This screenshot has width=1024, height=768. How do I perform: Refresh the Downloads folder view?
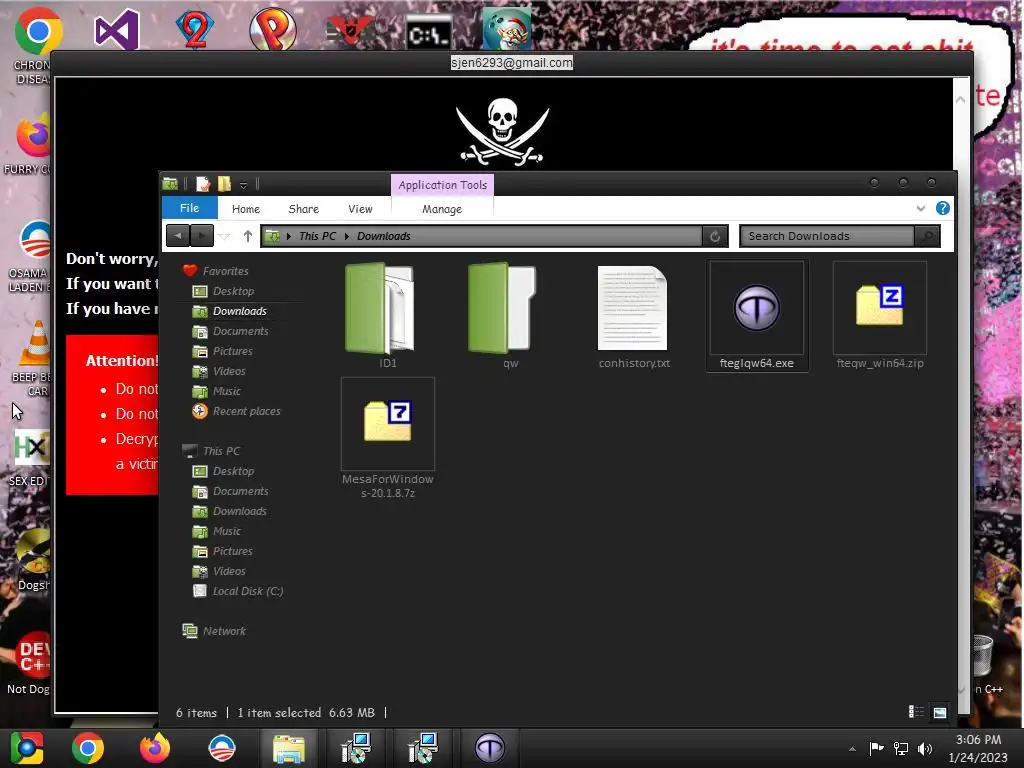[x=715, y=236]
